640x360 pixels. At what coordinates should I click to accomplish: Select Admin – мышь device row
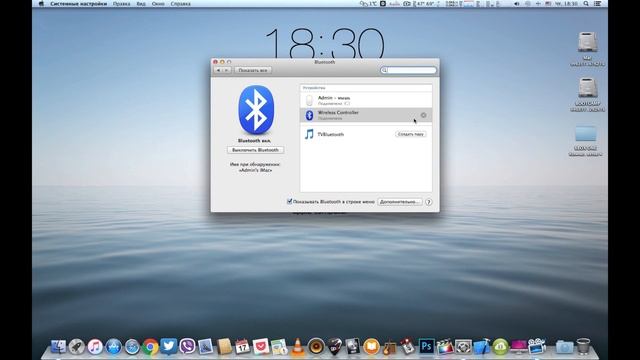point(366,100)
